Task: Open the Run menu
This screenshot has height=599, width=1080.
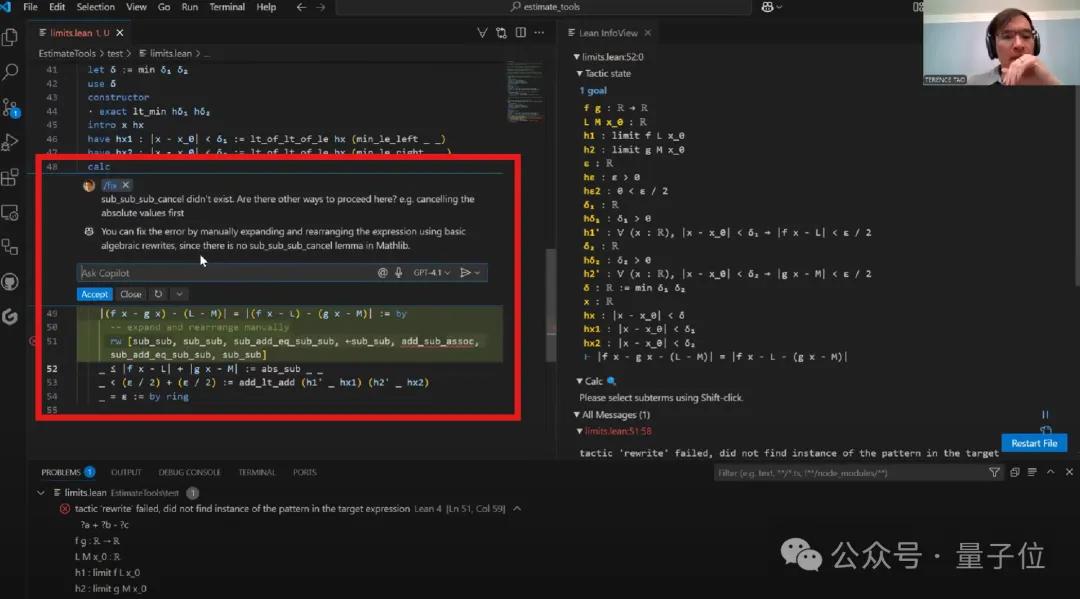Action: pyautogui.click(x=190, y=7)
